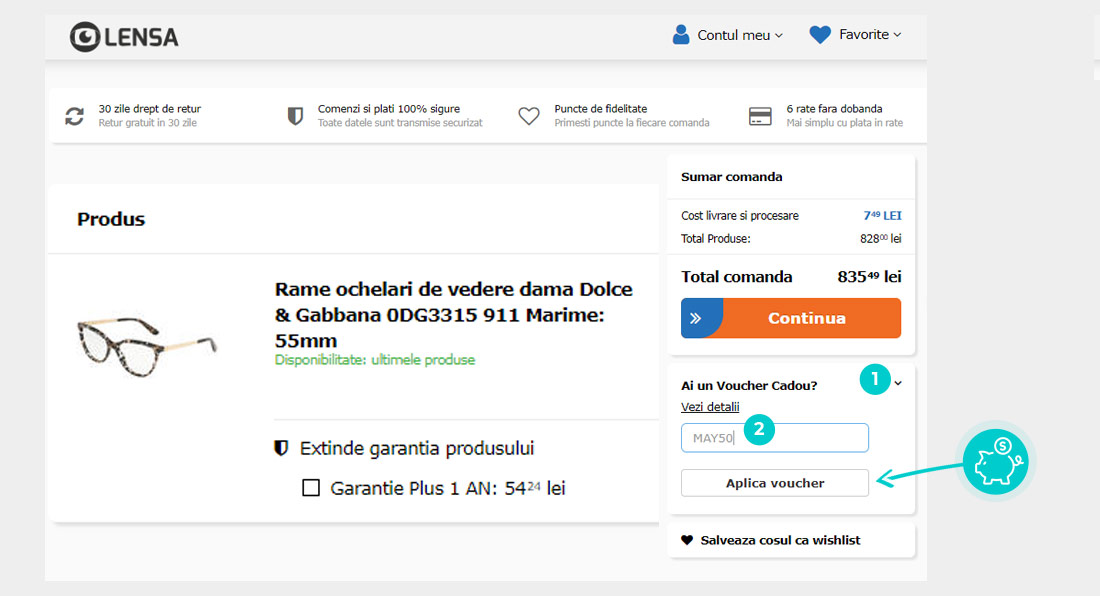Click the Lensa eye logo
This screenshot has height=596, width=1100.
pyautogui.click(x=85, y=36)
